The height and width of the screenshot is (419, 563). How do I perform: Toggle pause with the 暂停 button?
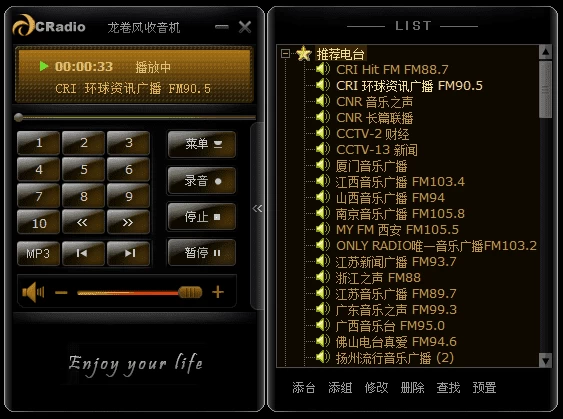[x=202, y=253]
